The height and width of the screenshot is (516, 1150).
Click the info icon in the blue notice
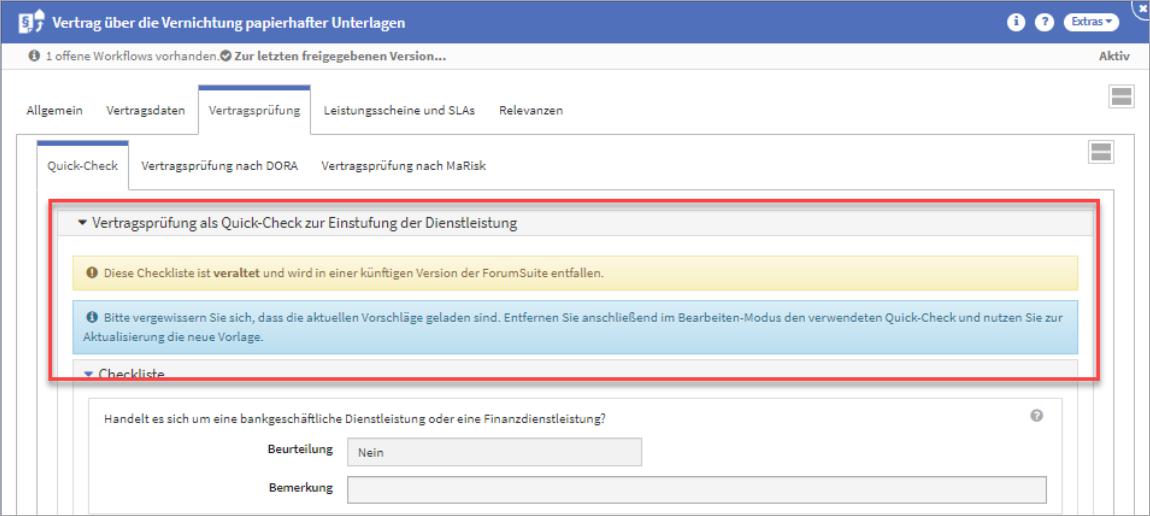pos(92,318)
